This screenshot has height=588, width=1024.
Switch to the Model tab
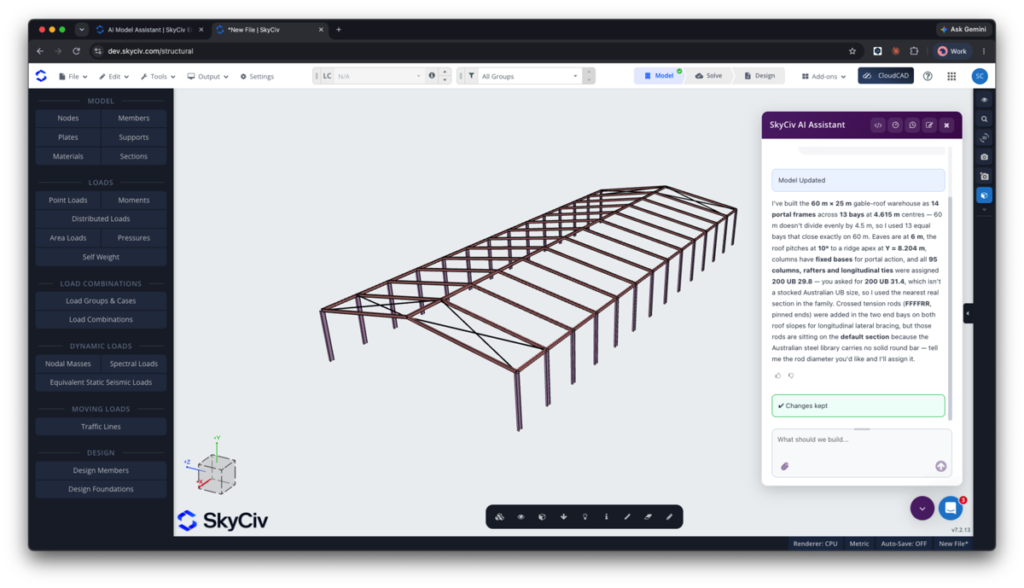[x=658, y=76]
